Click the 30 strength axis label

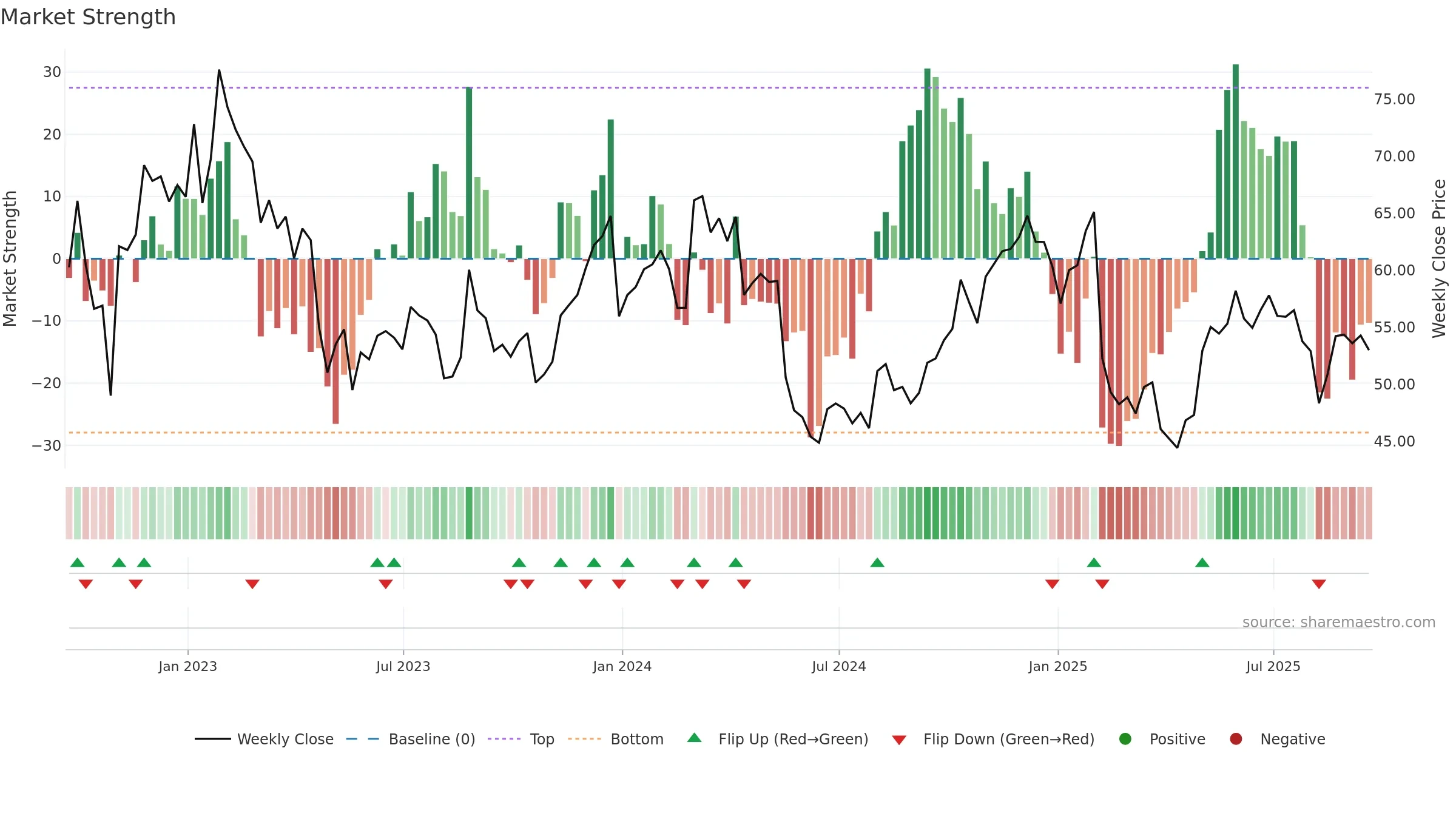click(x=52, y=72)
